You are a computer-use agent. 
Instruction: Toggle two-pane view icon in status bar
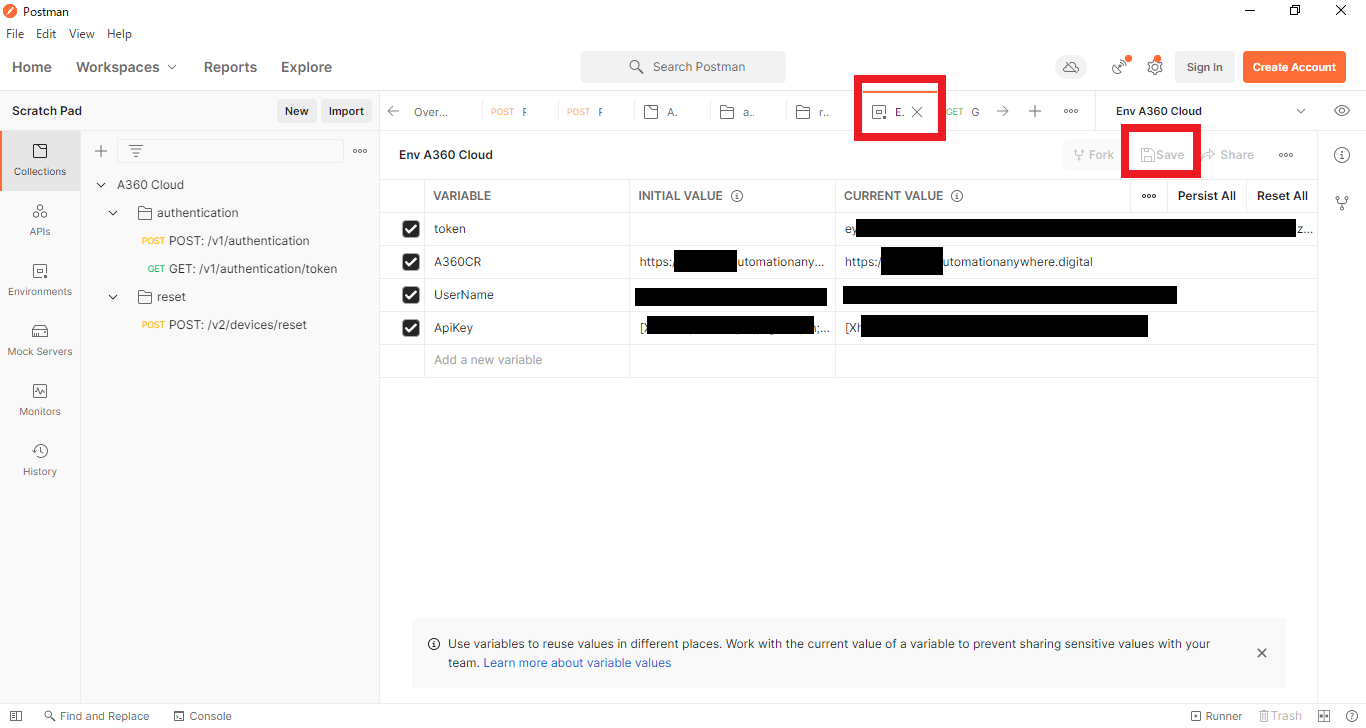pos(1324,716)
